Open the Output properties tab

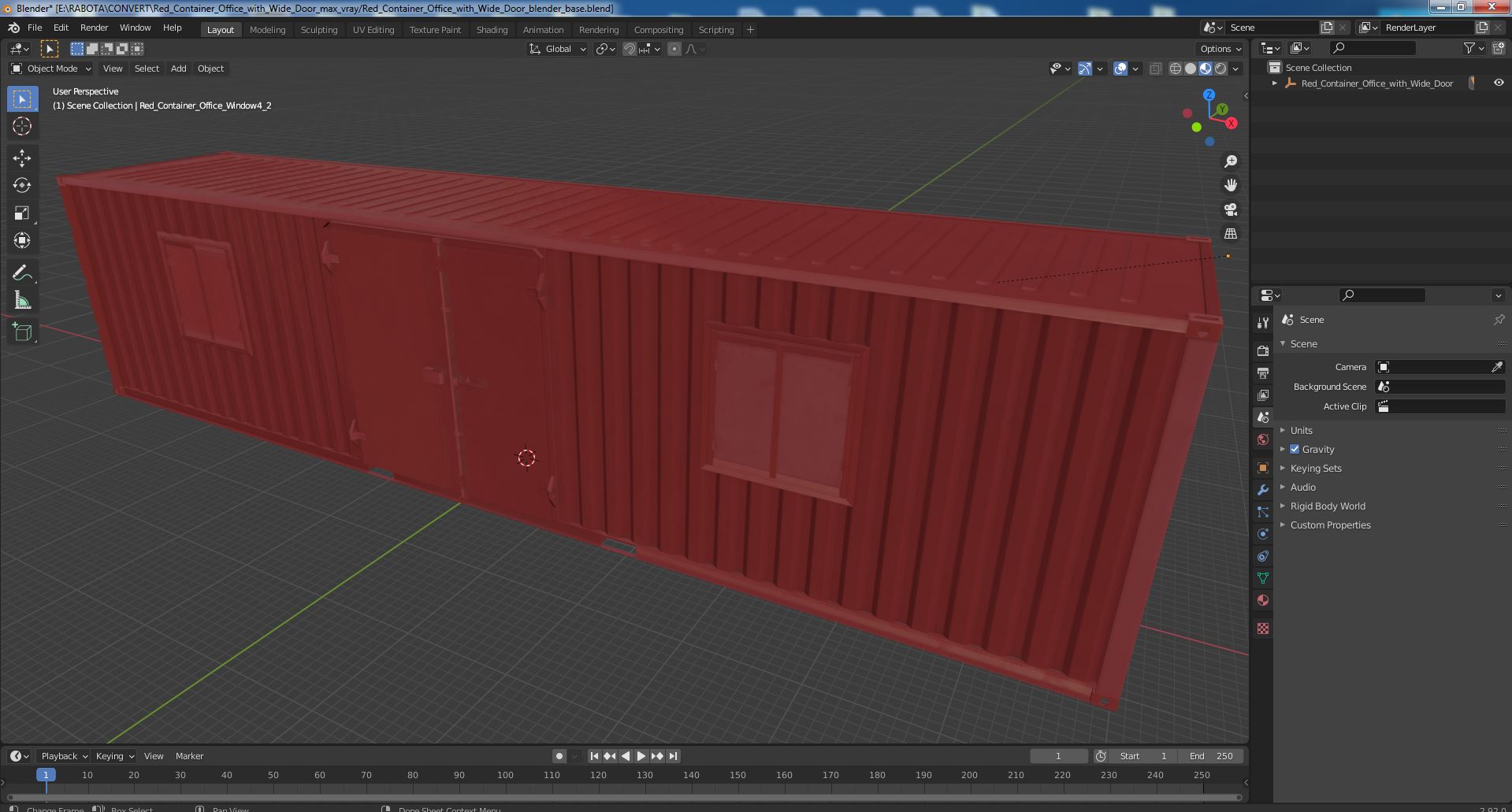[1263, 373]
